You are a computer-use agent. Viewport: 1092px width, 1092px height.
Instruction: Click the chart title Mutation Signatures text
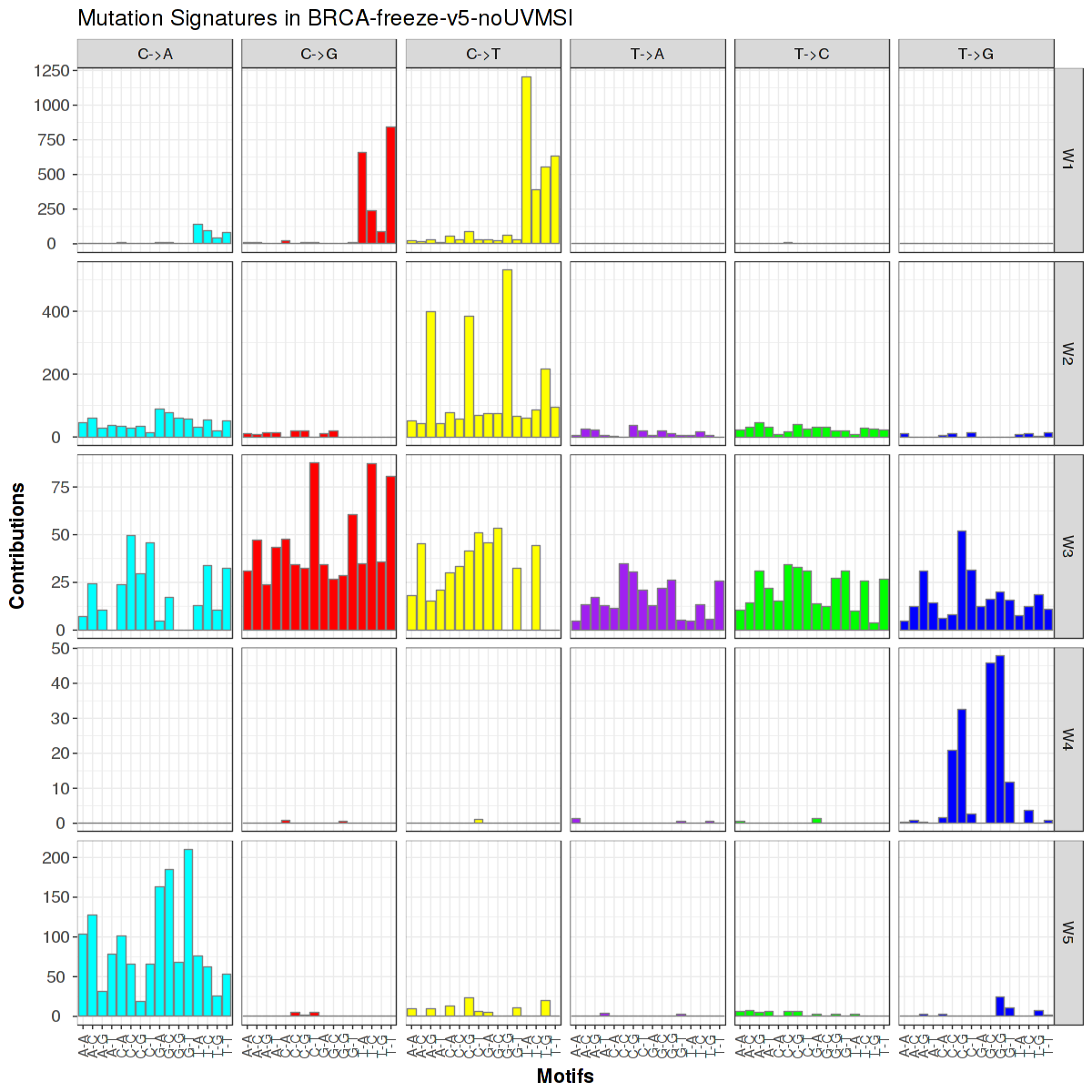point(325,18)
